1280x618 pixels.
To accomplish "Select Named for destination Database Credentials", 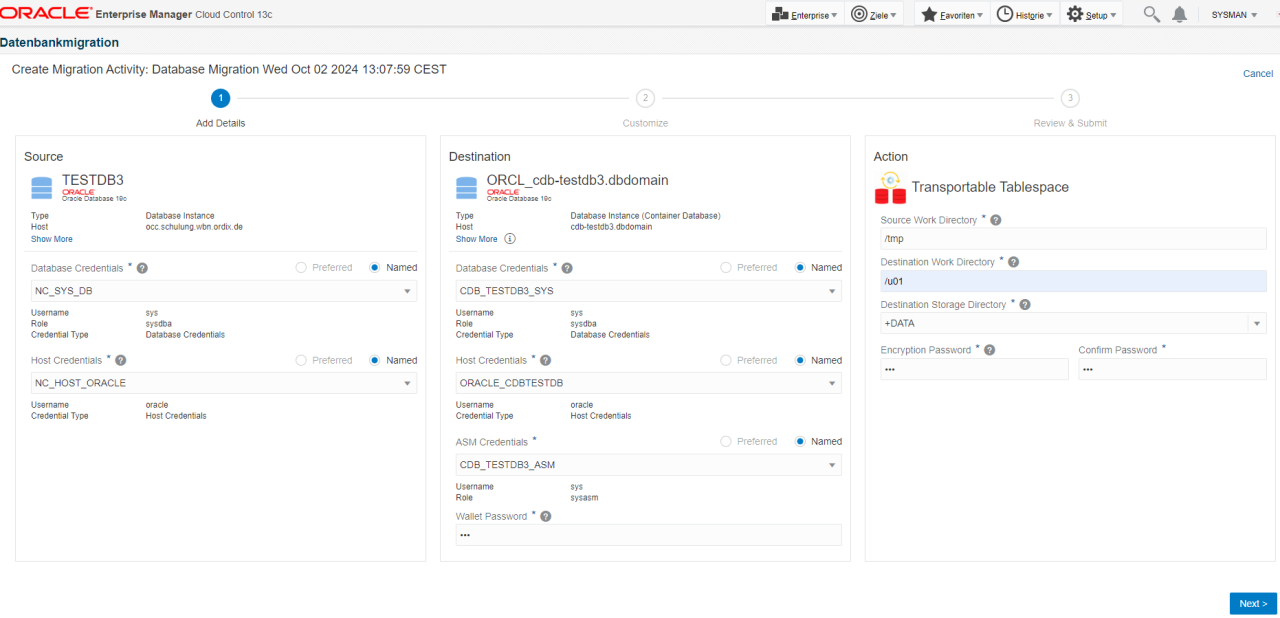I will coord(800,268).
